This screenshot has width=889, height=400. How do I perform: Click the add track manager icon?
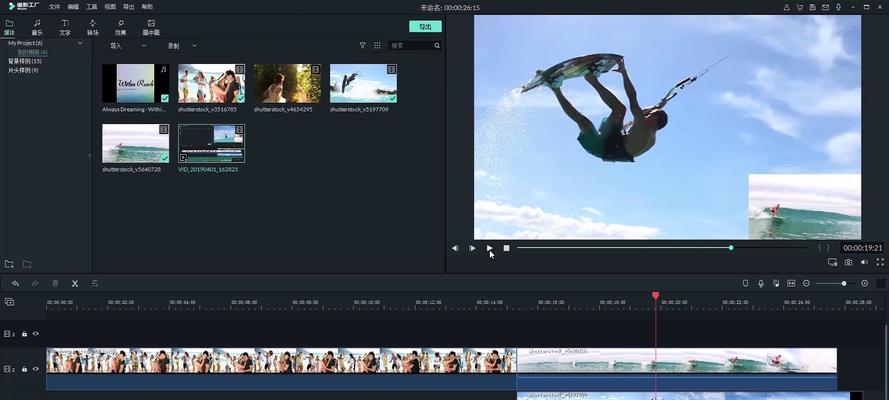[9, 302]
